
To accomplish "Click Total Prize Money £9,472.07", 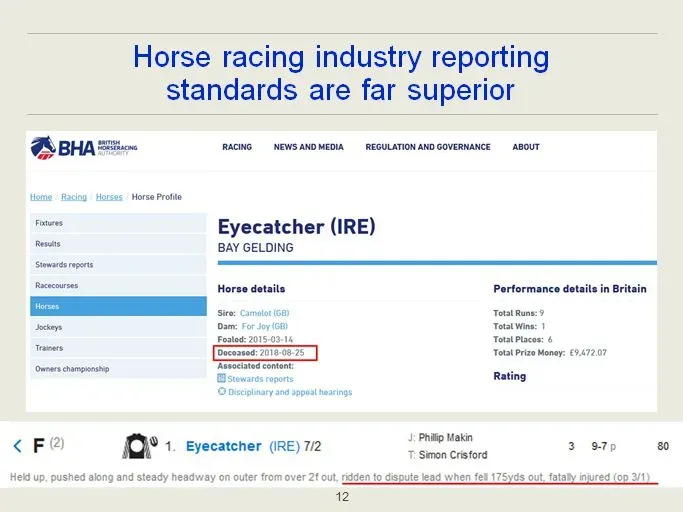I will [550, 353].
